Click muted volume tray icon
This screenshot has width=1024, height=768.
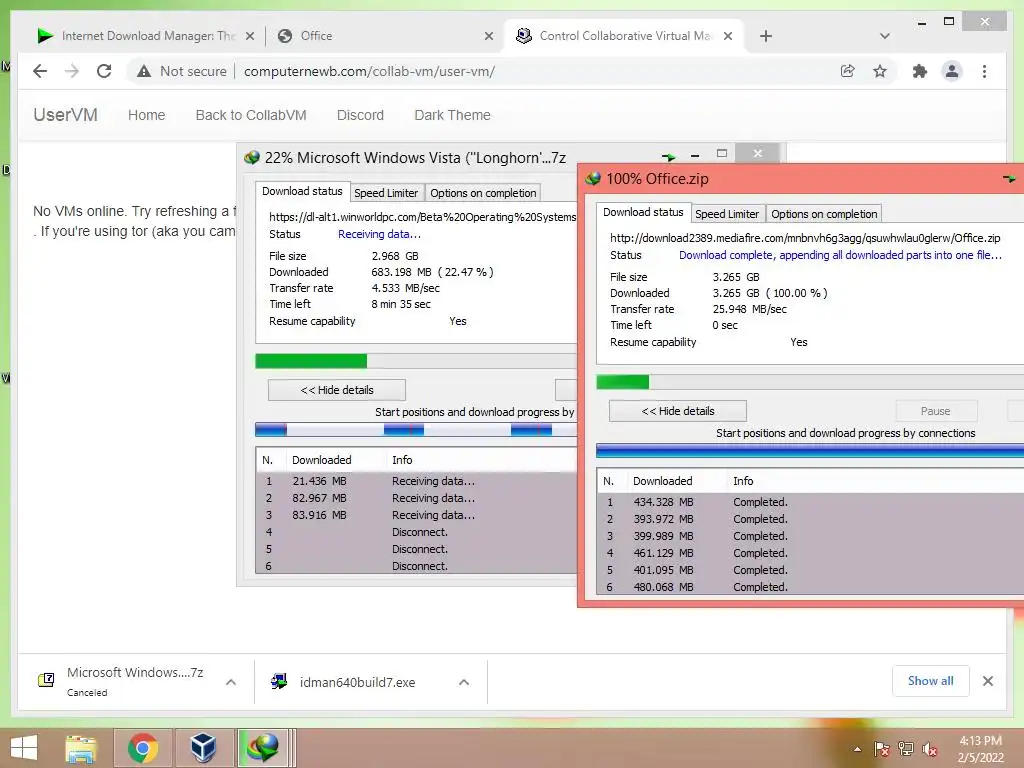point(930,749)
